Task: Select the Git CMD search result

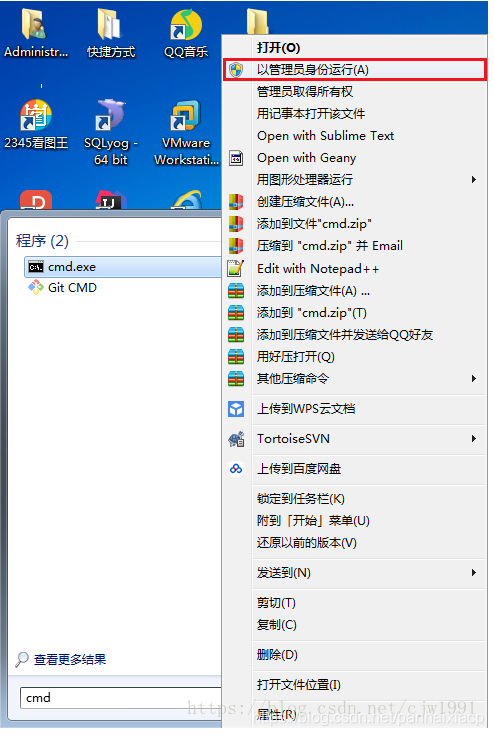Action: [x=124, y=290]
